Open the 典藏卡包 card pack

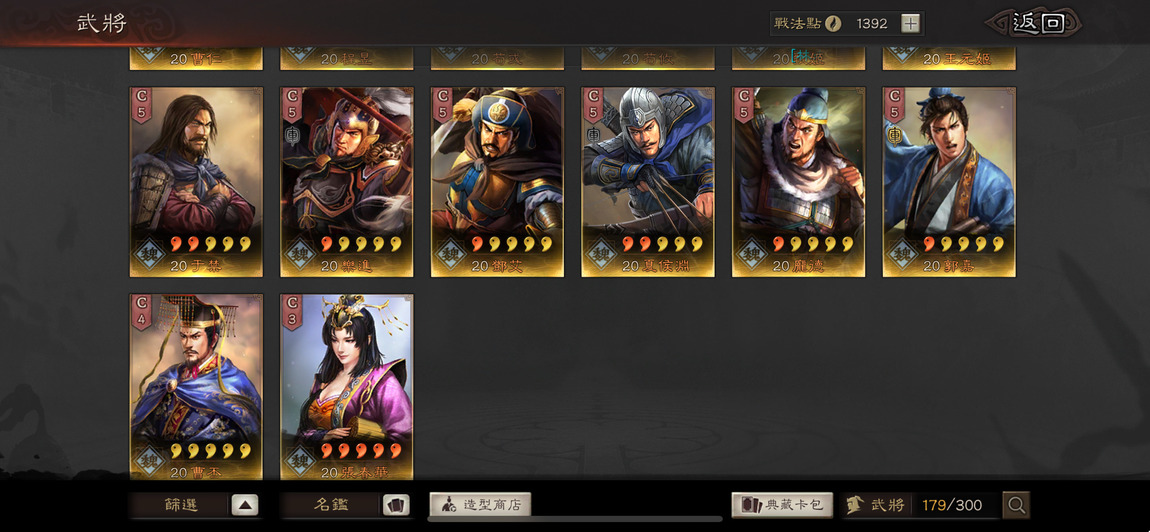[782, 505]
